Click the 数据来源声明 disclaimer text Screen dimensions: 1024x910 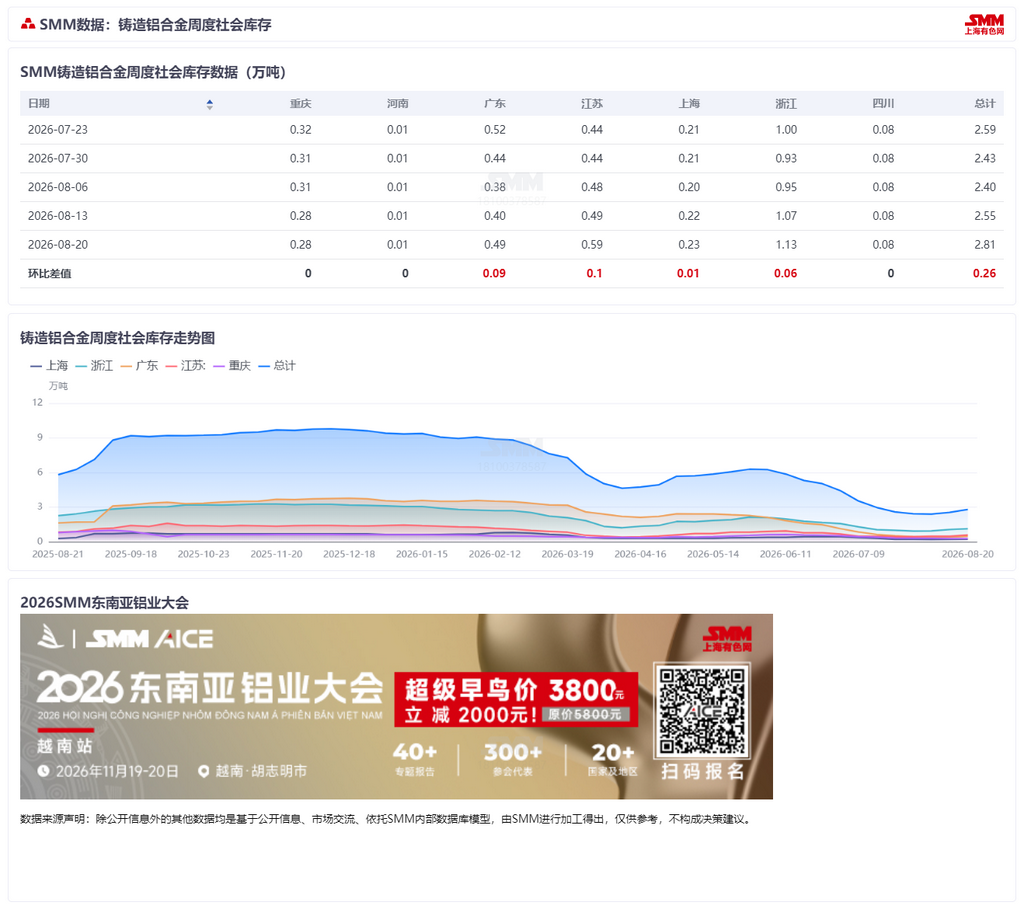click(387, 819)
